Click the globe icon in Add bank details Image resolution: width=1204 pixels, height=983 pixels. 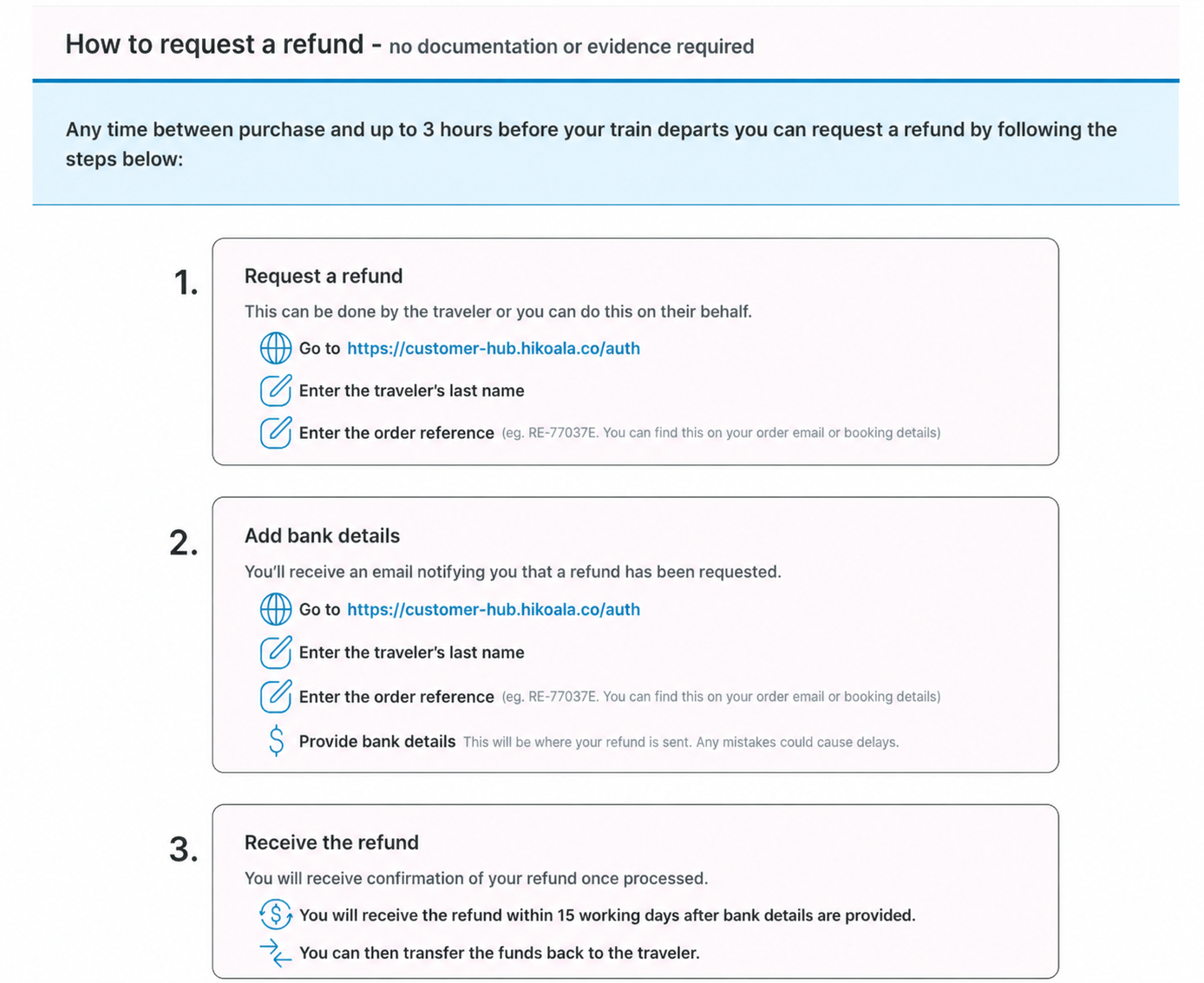pyautogui.click(x=276, y=609)
